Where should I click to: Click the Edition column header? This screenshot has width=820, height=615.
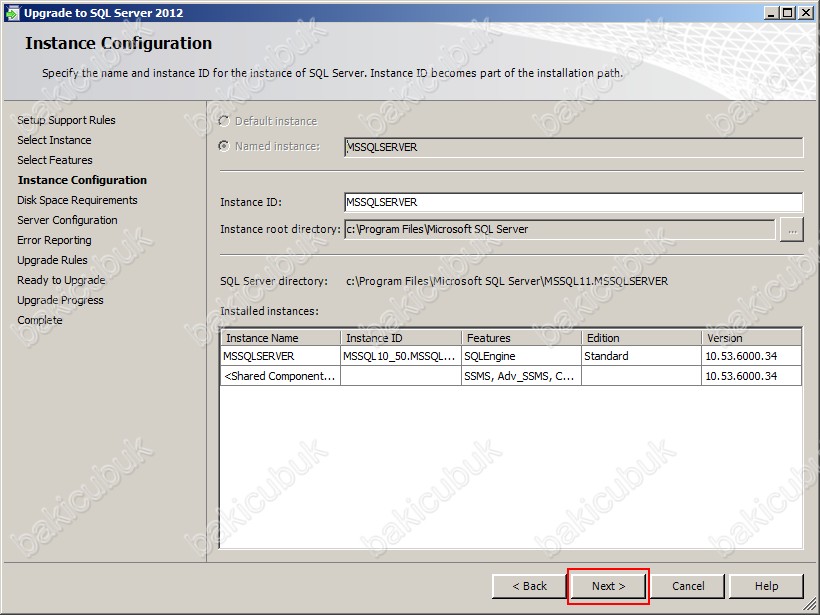coord(642,338)
